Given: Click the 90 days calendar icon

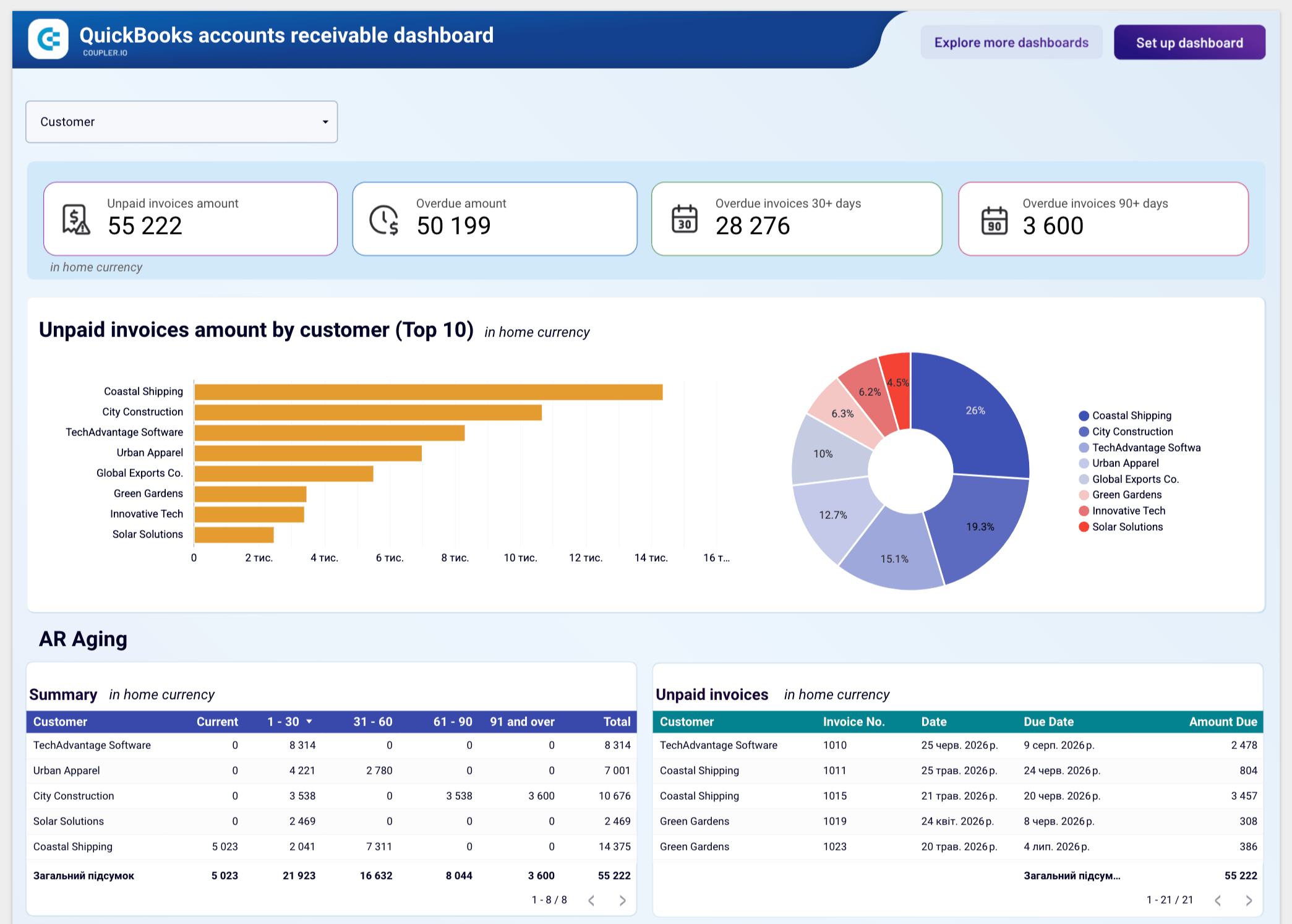Looking at the screenshot, I should point(995,220).
